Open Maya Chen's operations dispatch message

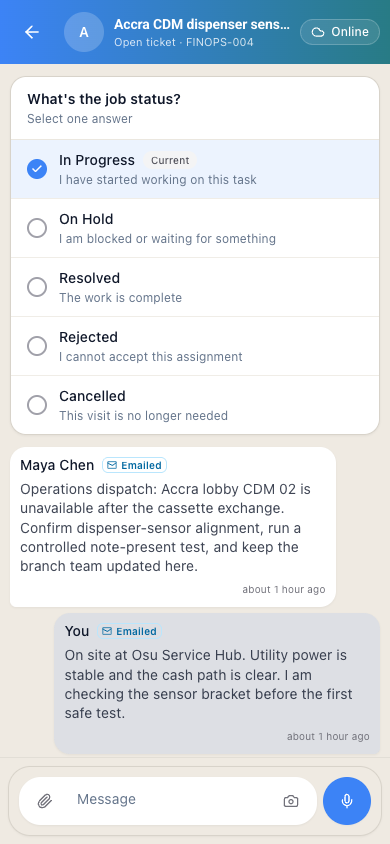pos(173,527)
